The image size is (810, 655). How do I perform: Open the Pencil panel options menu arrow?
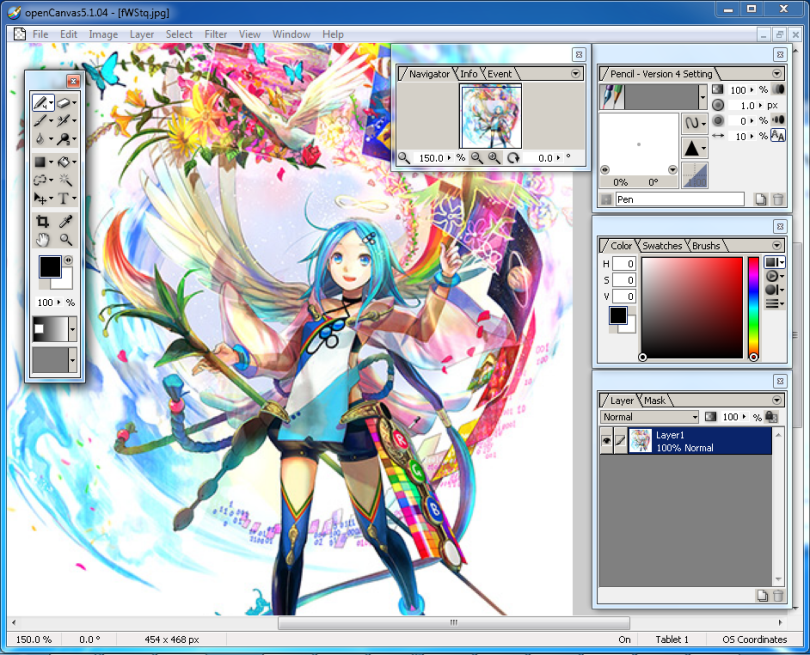click(776, 73)
